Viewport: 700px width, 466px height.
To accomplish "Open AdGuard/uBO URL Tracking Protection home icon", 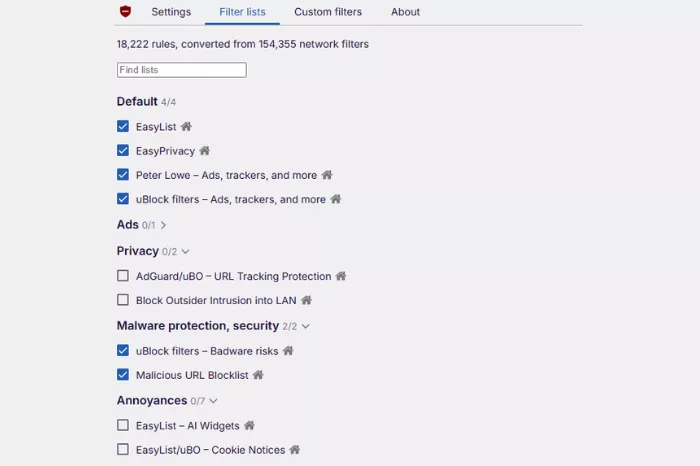I will (x=341, y=276).
